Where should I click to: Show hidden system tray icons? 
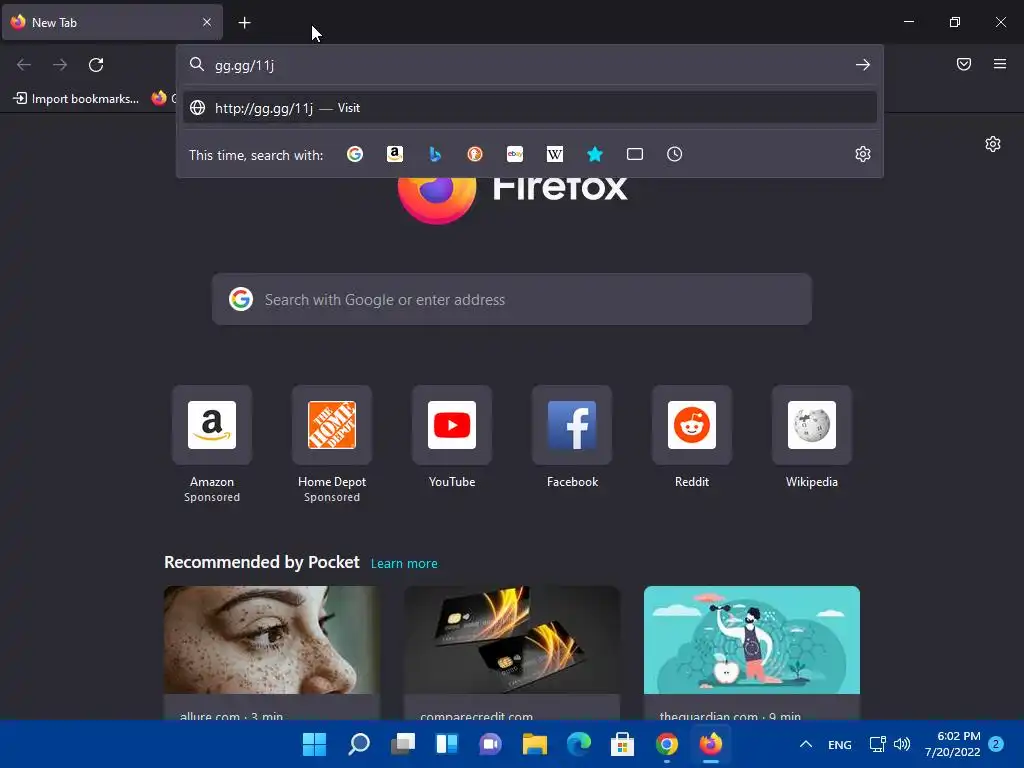click(806, 744)
